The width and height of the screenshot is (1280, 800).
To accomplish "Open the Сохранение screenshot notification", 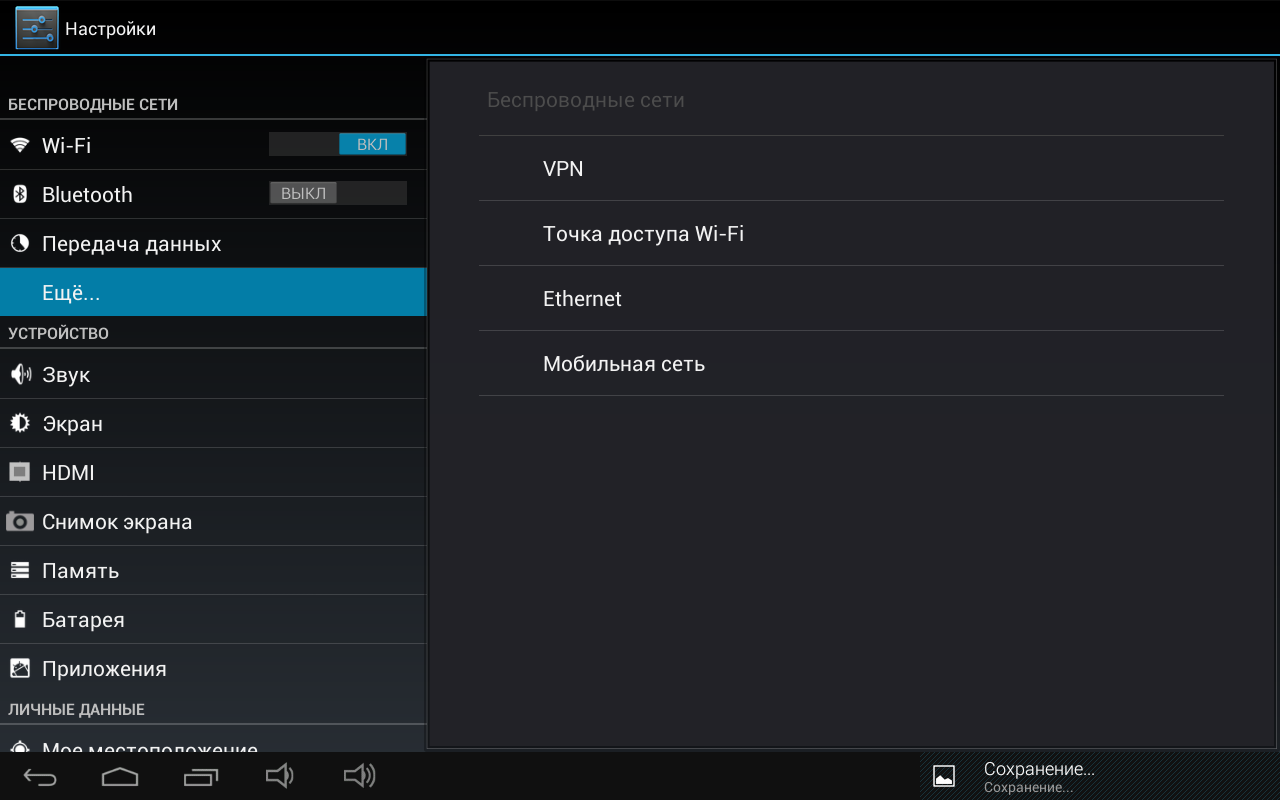I will (x=1039, y=776).
